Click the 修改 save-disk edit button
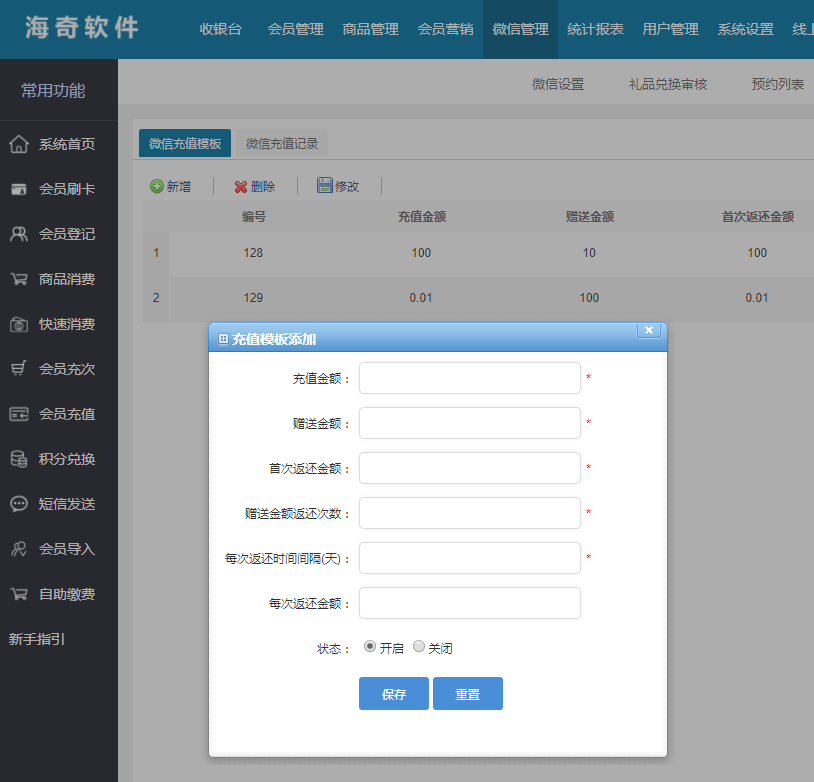 [x=337, y=186]
